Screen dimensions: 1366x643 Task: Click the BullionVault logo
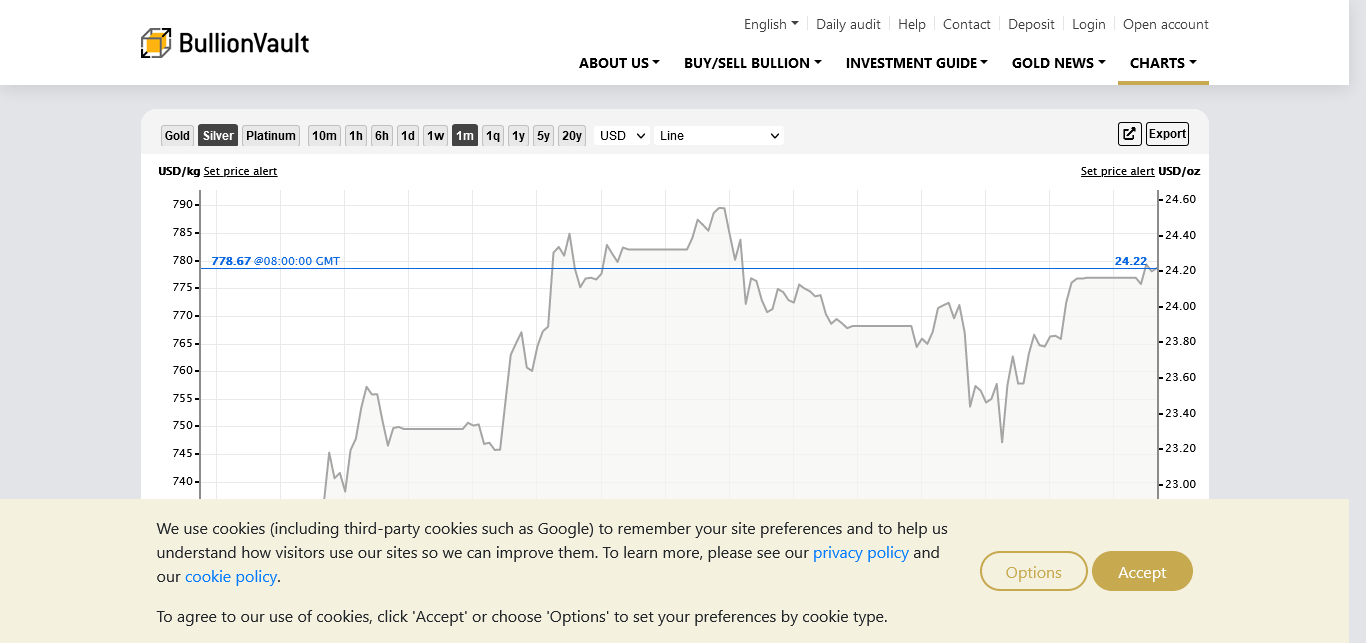pyautogui.click(x=225, y=43)
